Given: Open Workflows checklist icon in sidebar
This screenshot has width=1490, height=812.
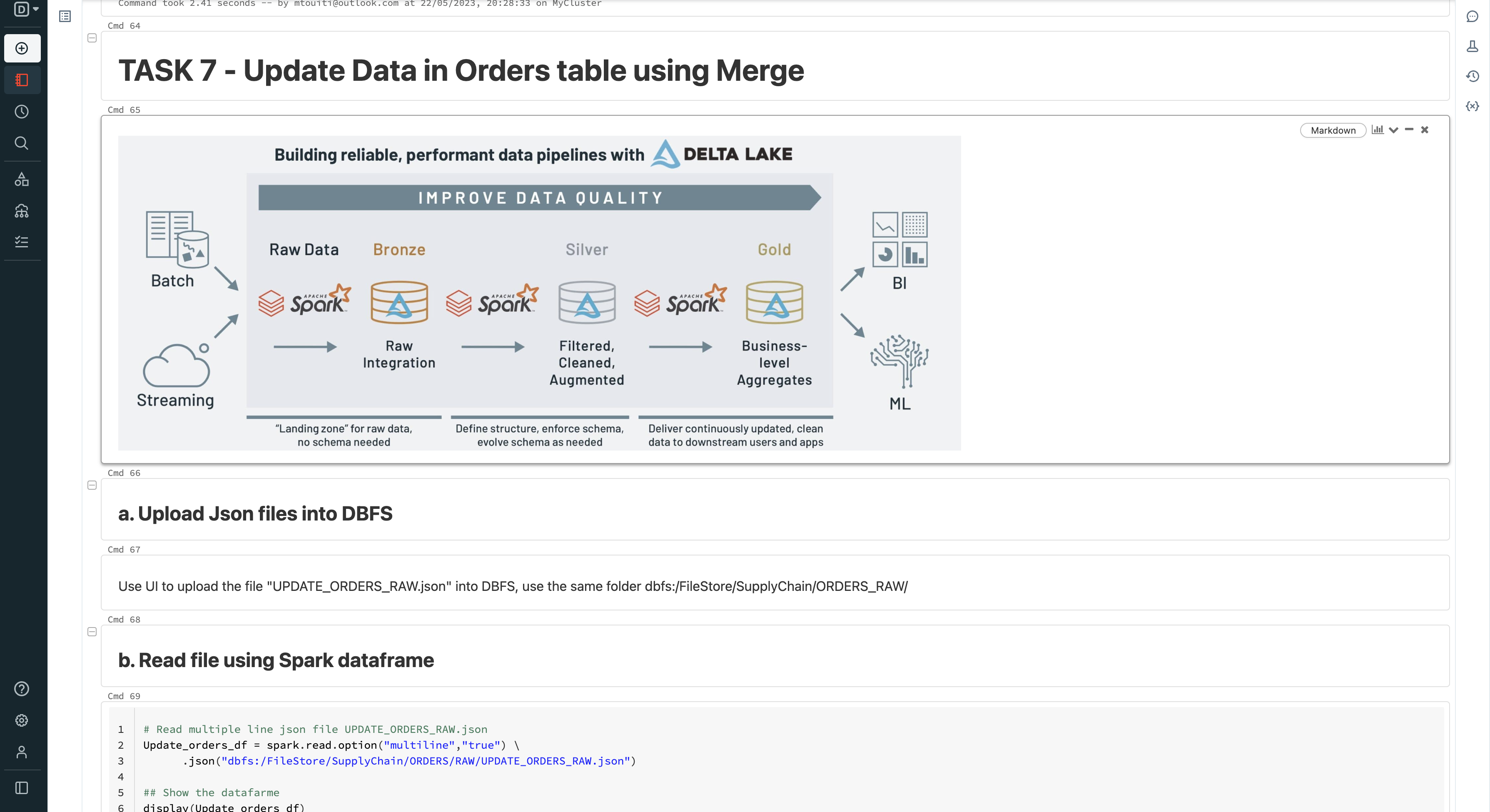Looking at the screenshot, I should tap(22, 242).
